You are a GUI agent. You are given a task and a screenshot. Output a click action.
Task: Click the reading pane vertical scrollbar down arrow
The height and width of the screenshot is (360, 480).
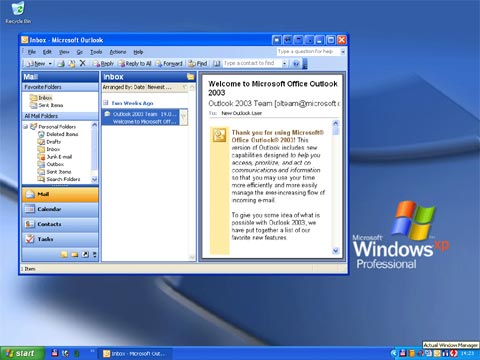(335, 251)
